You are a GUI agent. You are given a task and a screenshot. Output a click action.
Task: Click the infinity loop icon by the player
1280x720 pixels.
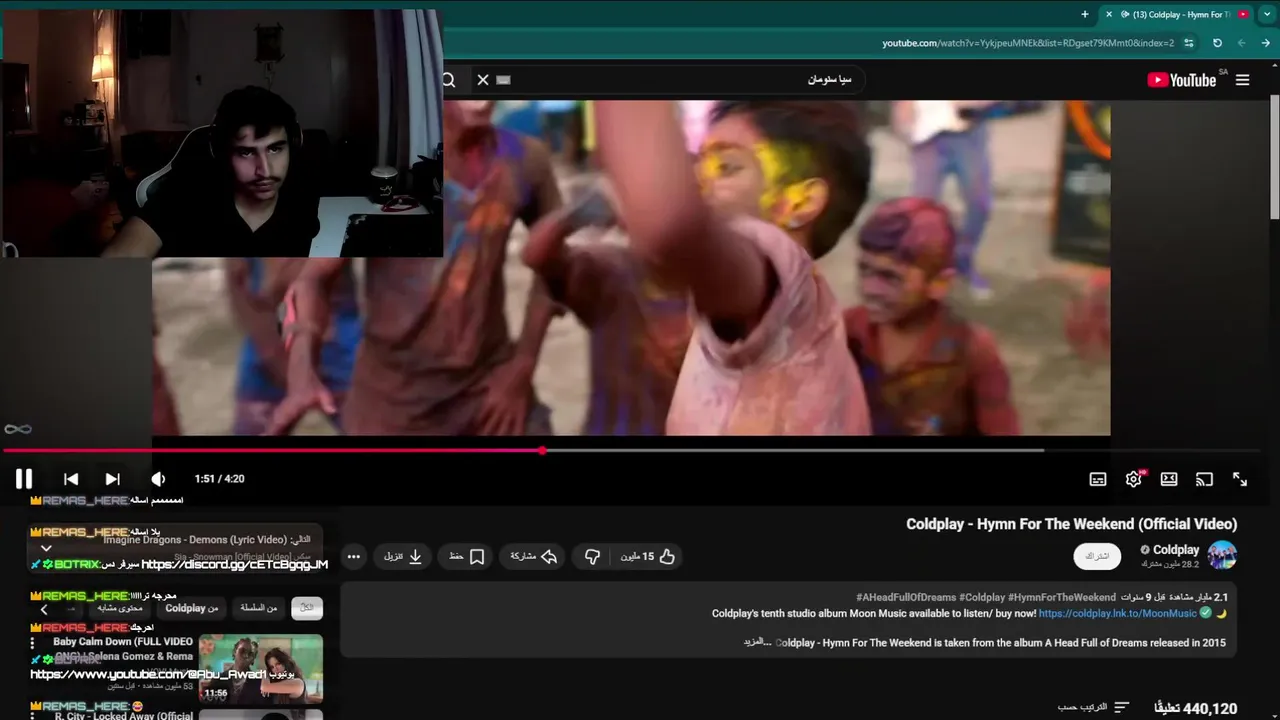point(18,429)
